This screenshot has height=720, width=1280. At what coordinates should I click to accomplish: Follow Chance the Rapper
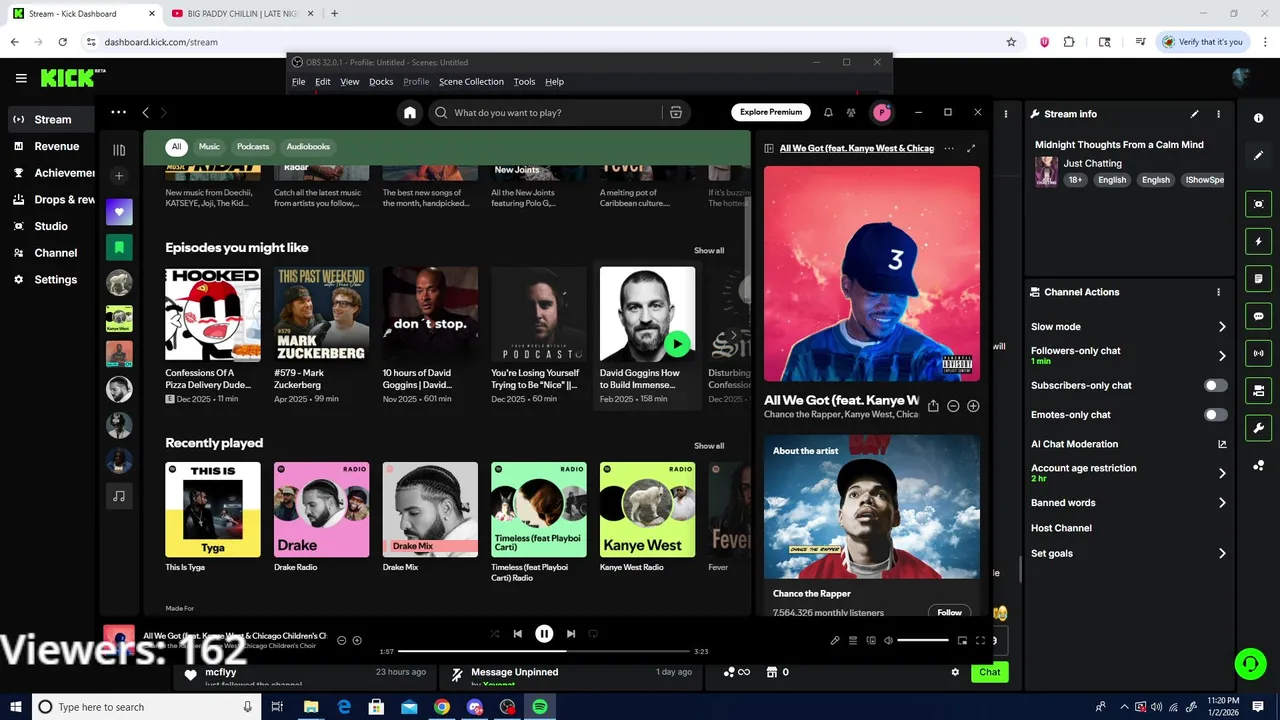click(950, 612)
